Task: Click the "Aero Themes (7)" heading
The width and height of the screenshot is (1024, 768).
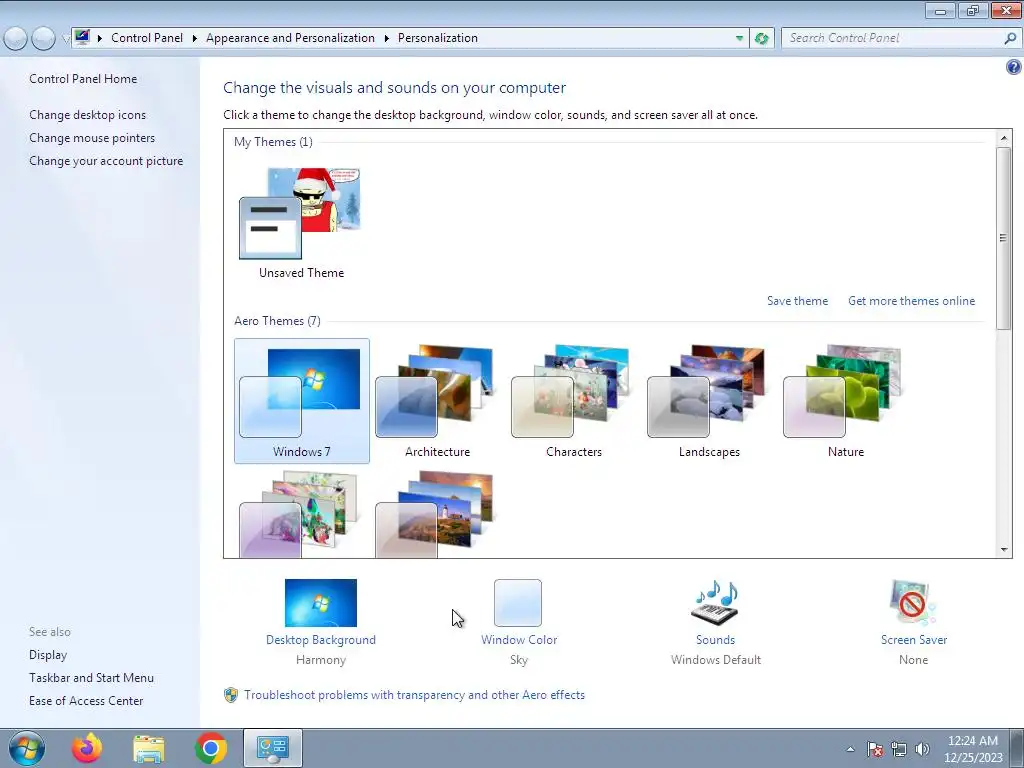Action: pos(277,321)
